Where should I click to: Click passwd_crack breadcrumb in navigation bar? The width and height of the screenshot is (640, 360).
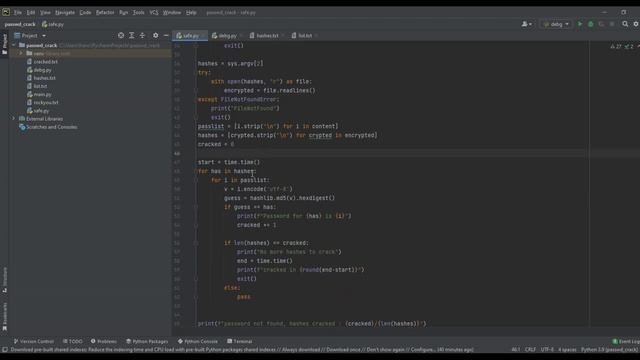[20, 24]
